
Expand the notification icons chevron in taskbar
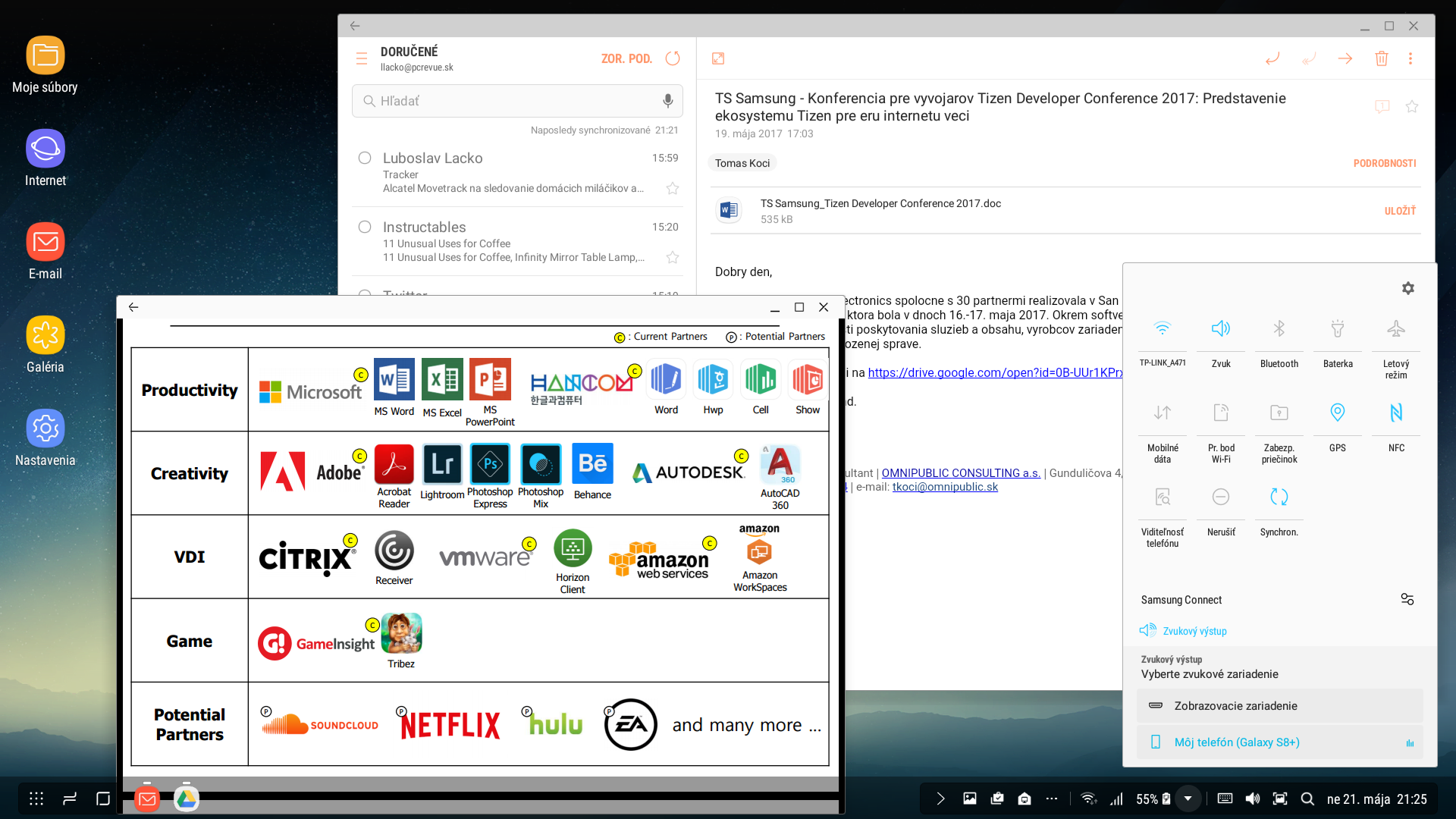click(x=940, y=799)
